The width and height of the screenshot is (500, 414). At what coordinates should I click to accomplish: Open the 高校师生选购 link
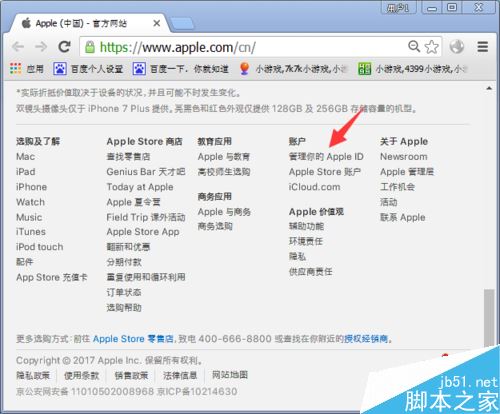point(224,172)
